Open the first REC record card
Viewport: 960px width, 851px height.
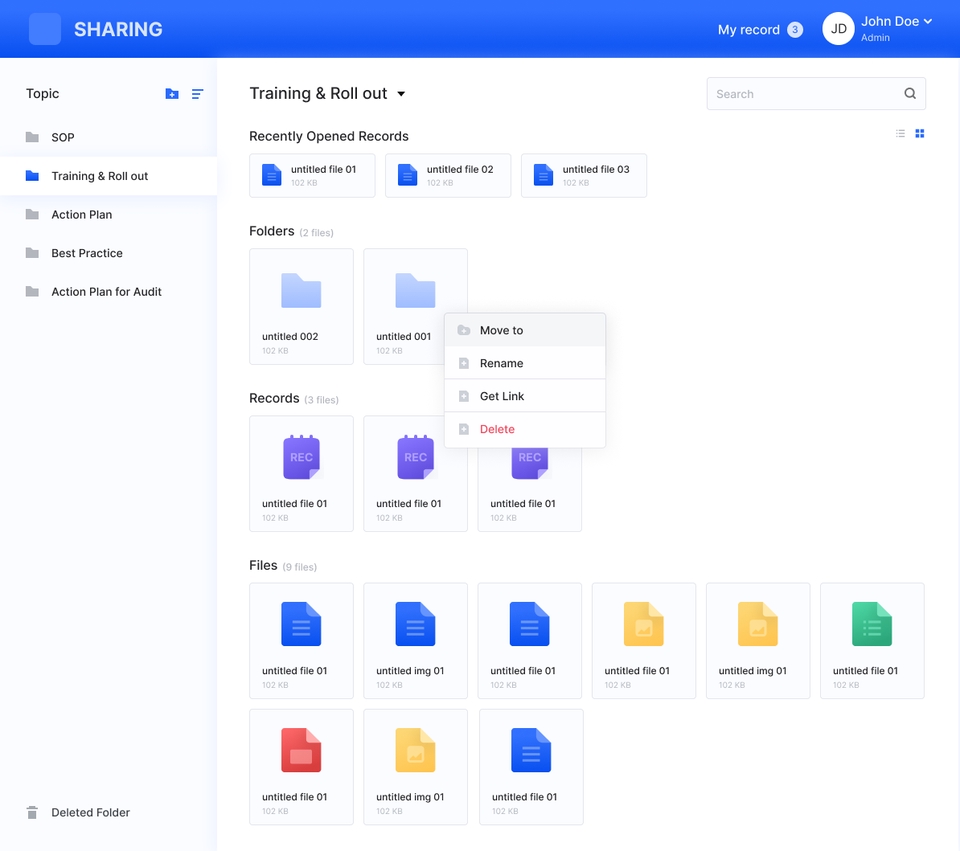(301, 474)
